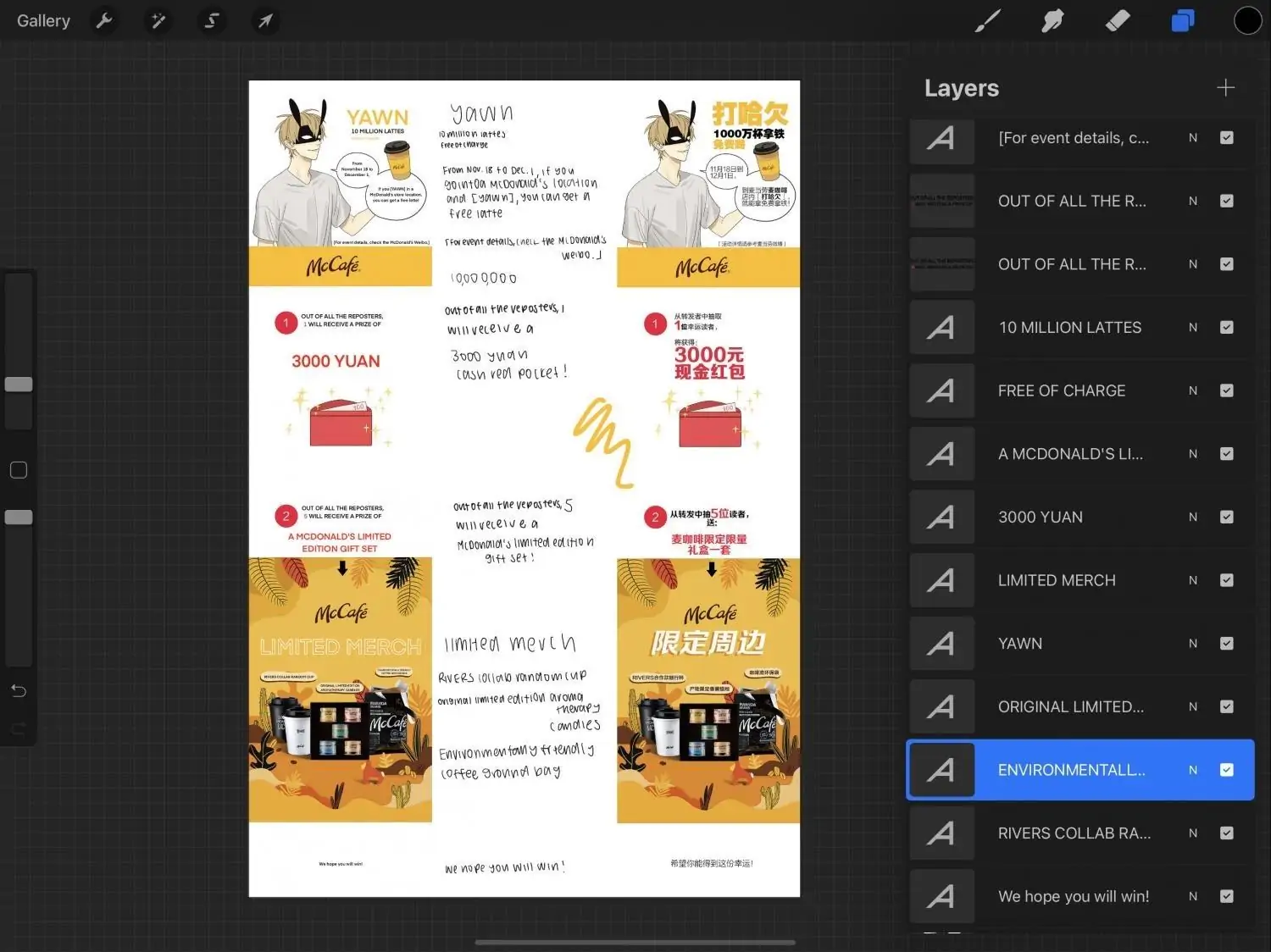Select the Brush tool

987,20
